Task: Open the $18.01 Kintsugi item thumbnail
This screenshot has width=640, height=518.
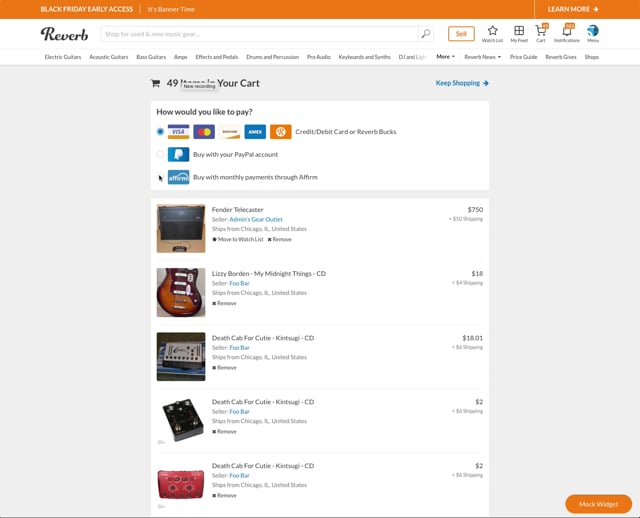Action: click(181, 357)
